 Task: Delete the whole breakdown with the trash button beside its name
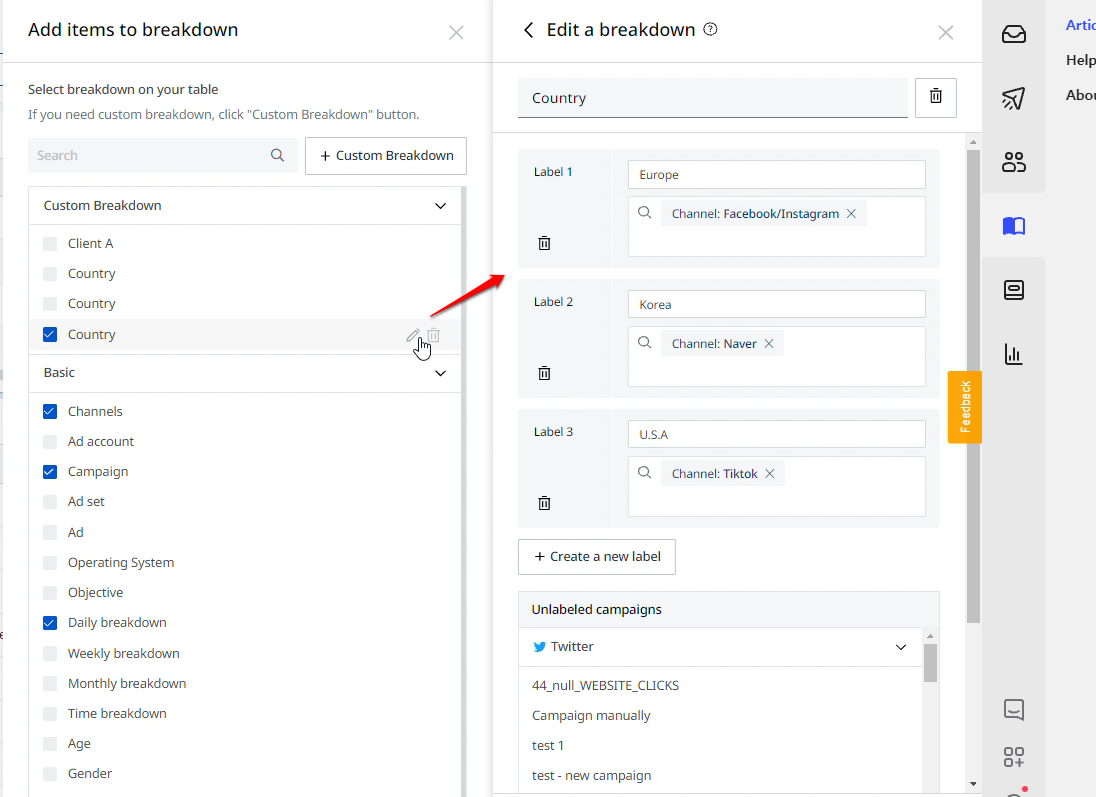936,97
